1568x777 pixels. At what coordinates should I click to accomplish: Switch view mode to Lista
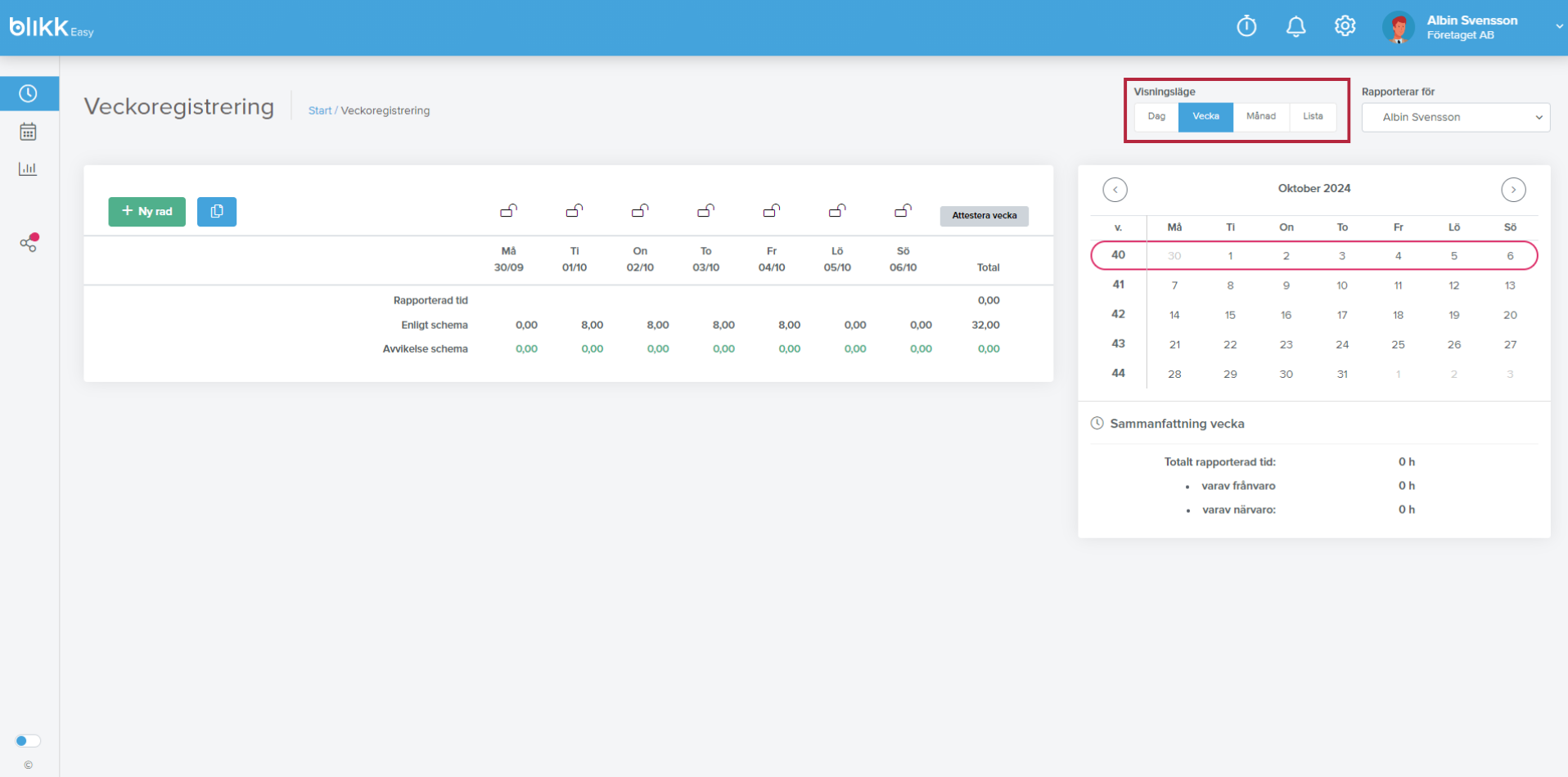[1313, 117]
